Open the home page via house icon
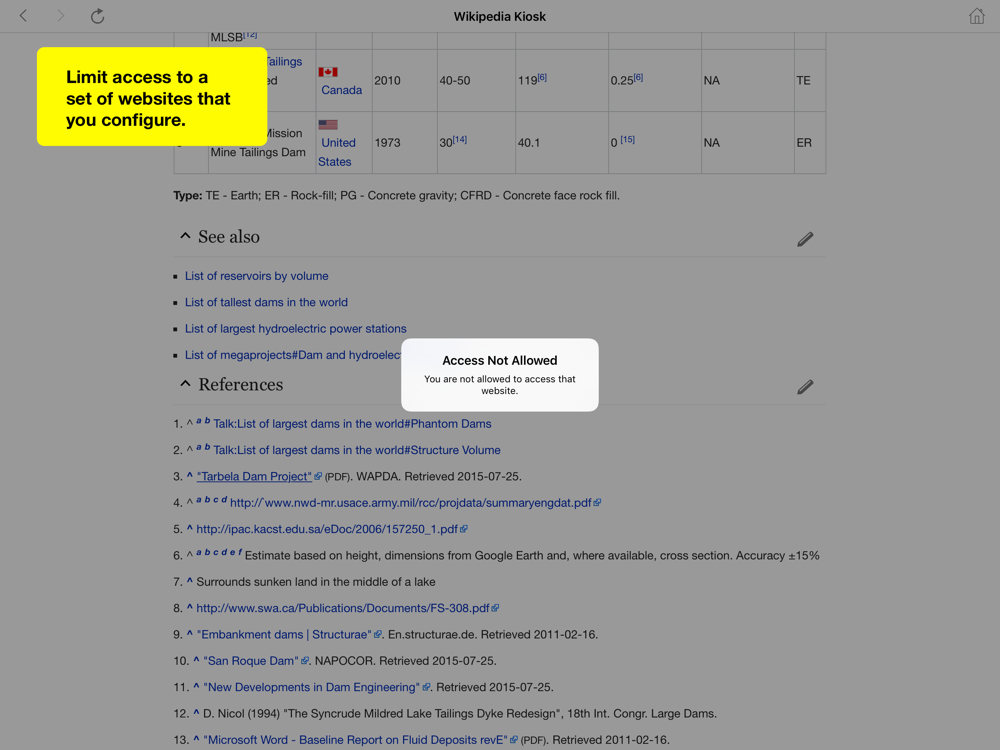The image size is (1000, 750). point(976,16)
